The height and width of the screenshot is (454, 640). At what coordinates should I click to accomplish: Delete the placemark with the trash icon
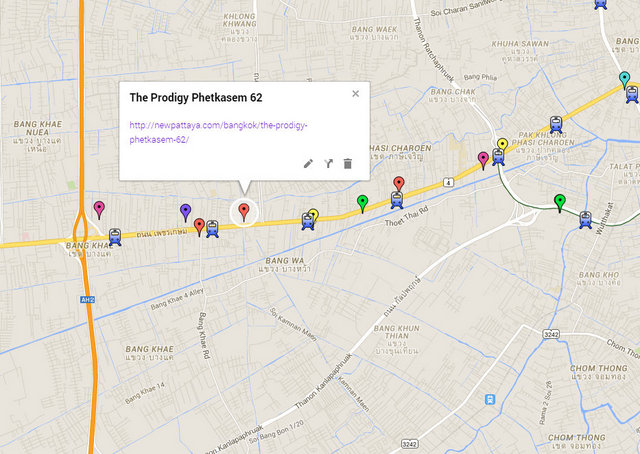[x=348, y=164]
